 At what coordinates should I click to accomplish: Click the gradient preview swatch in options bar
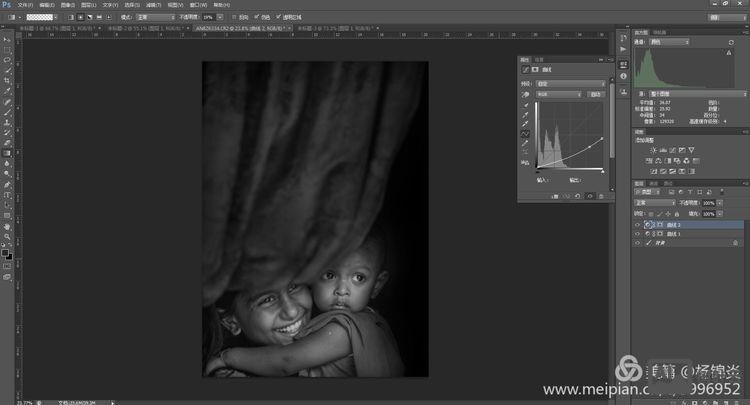pos(39,17)
